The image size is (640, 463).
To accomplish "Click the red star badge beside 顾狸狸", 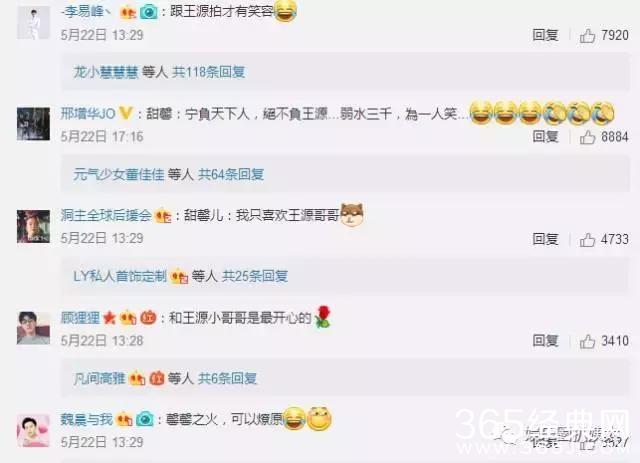I will coord(109,318).
